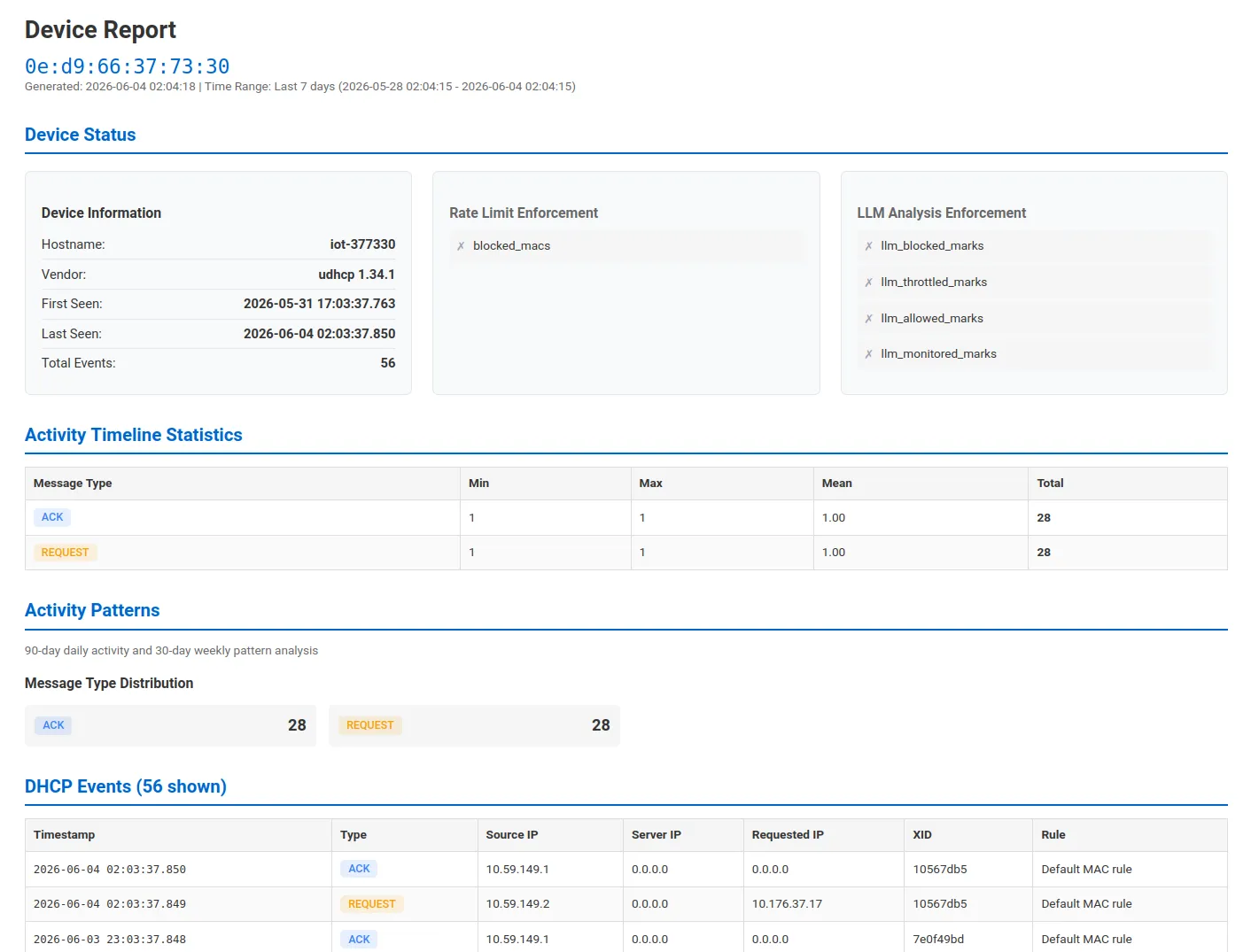Select the Device Status section heading

click(x=81, y=135)
